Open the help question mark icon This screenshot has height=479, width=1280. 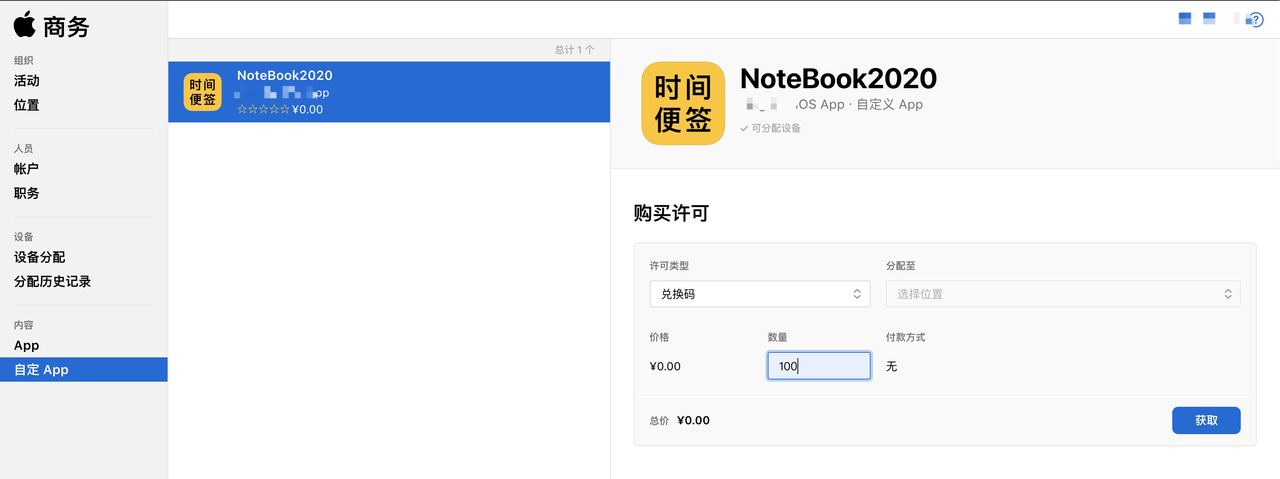[x=1256, y=19]
